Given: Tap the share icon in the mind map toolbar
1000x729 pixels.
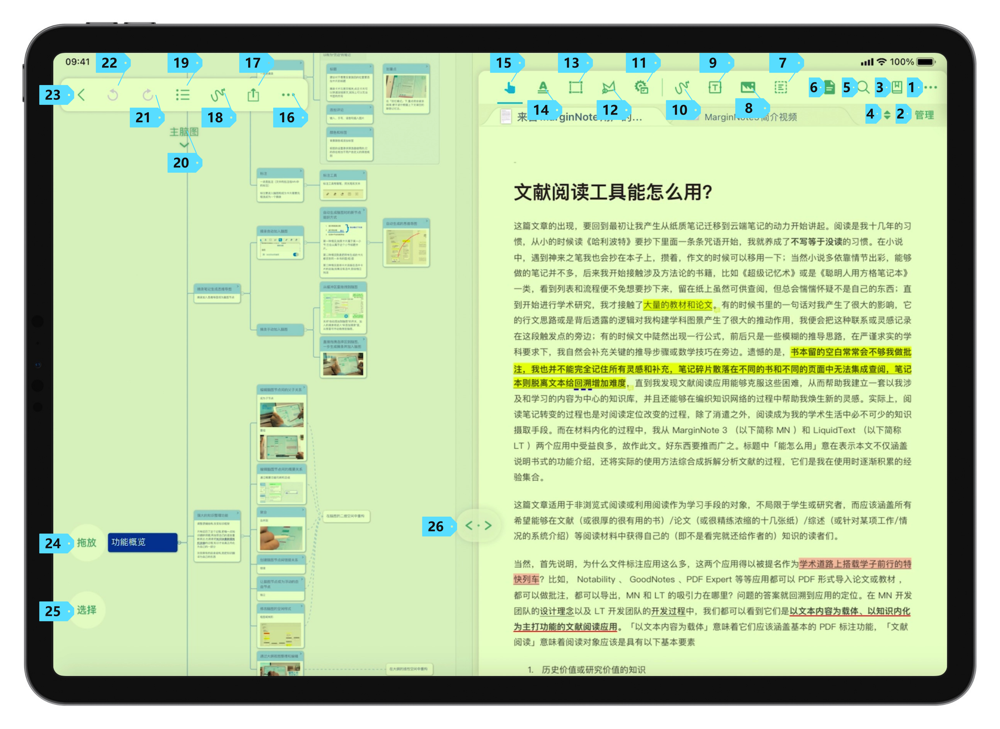Looking at the screenshot, I should point(253,94).
